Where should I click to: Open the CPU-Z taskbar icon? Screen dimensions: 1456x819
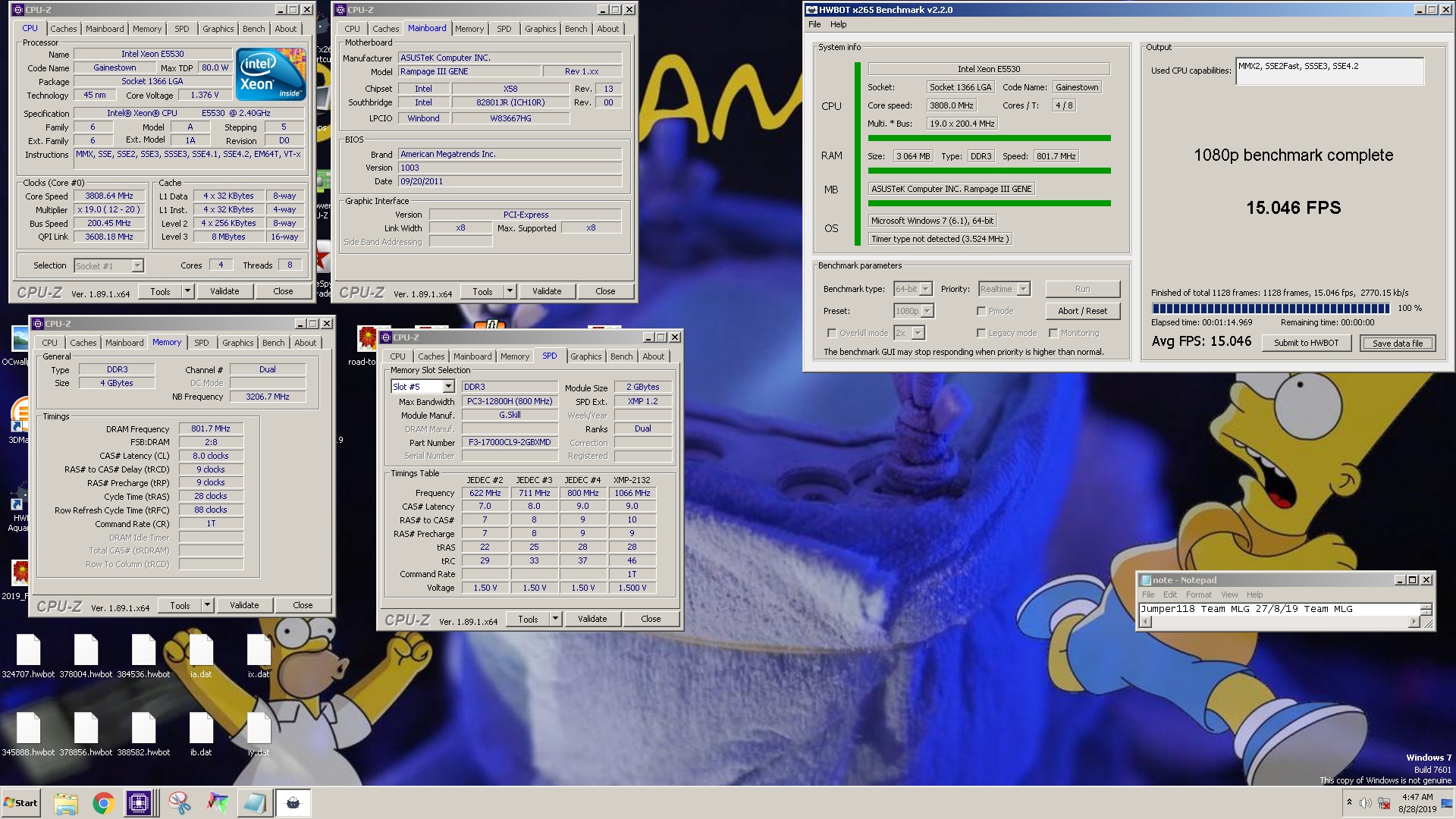140,803
